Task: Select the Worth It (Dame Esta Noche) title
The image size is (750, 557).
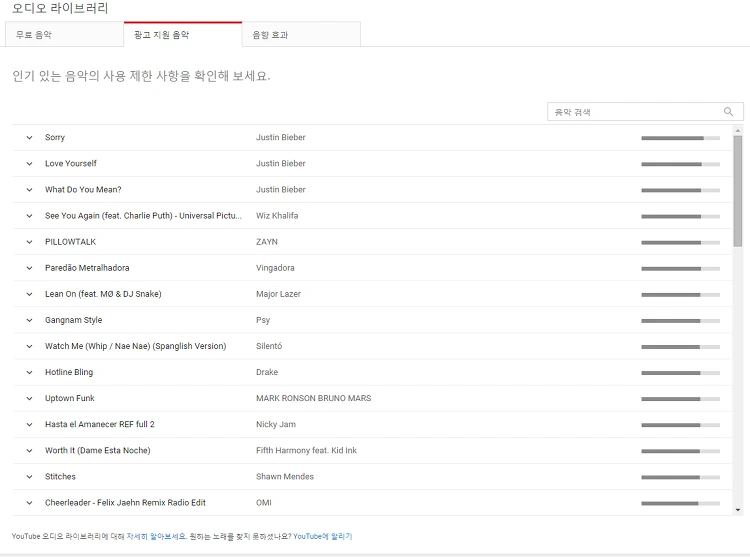Action: coord(98,450)
